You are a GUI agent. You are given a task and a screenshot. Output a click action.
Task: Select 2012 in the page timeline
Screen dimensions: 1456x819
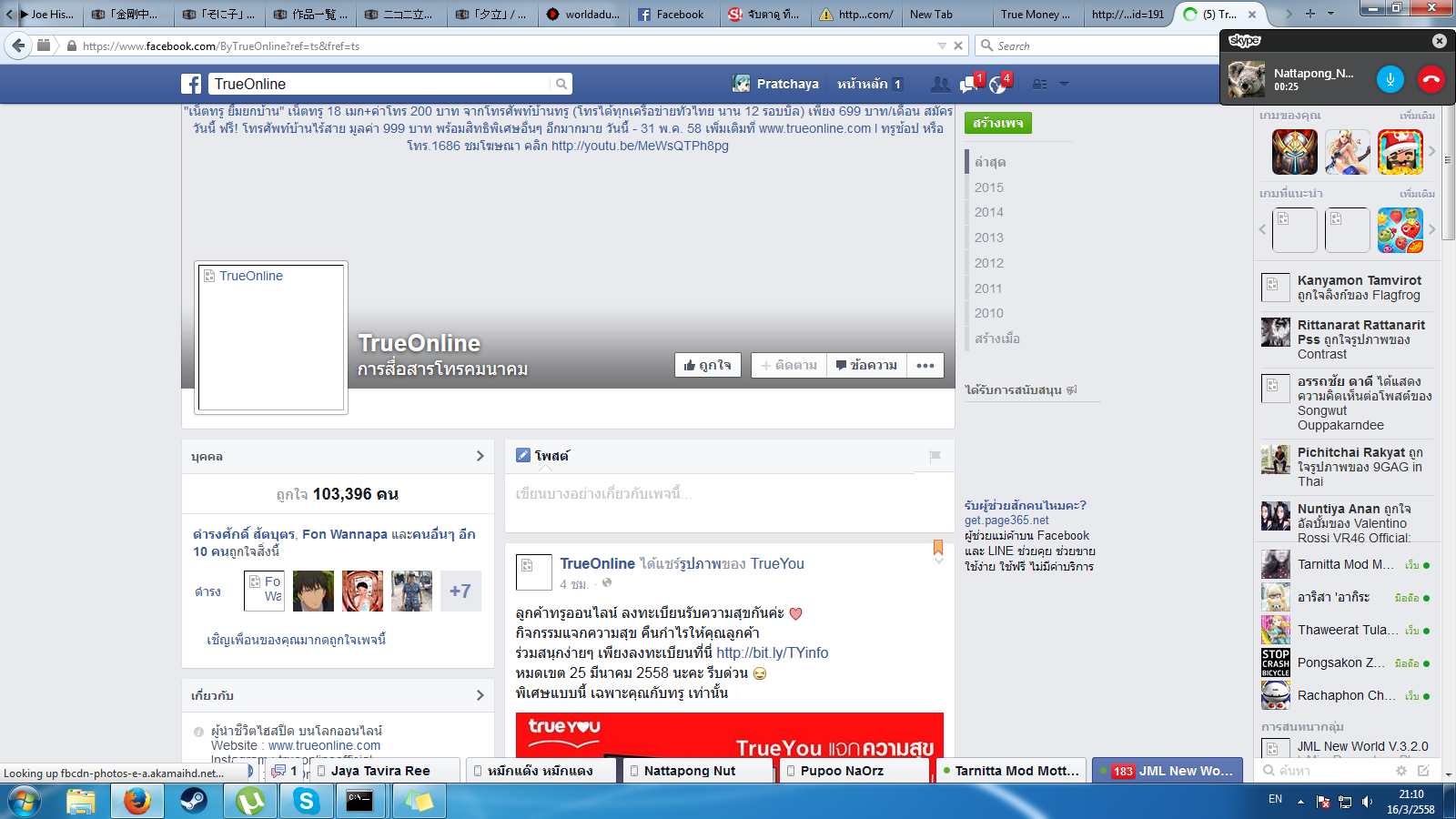[x=989, y=263]
